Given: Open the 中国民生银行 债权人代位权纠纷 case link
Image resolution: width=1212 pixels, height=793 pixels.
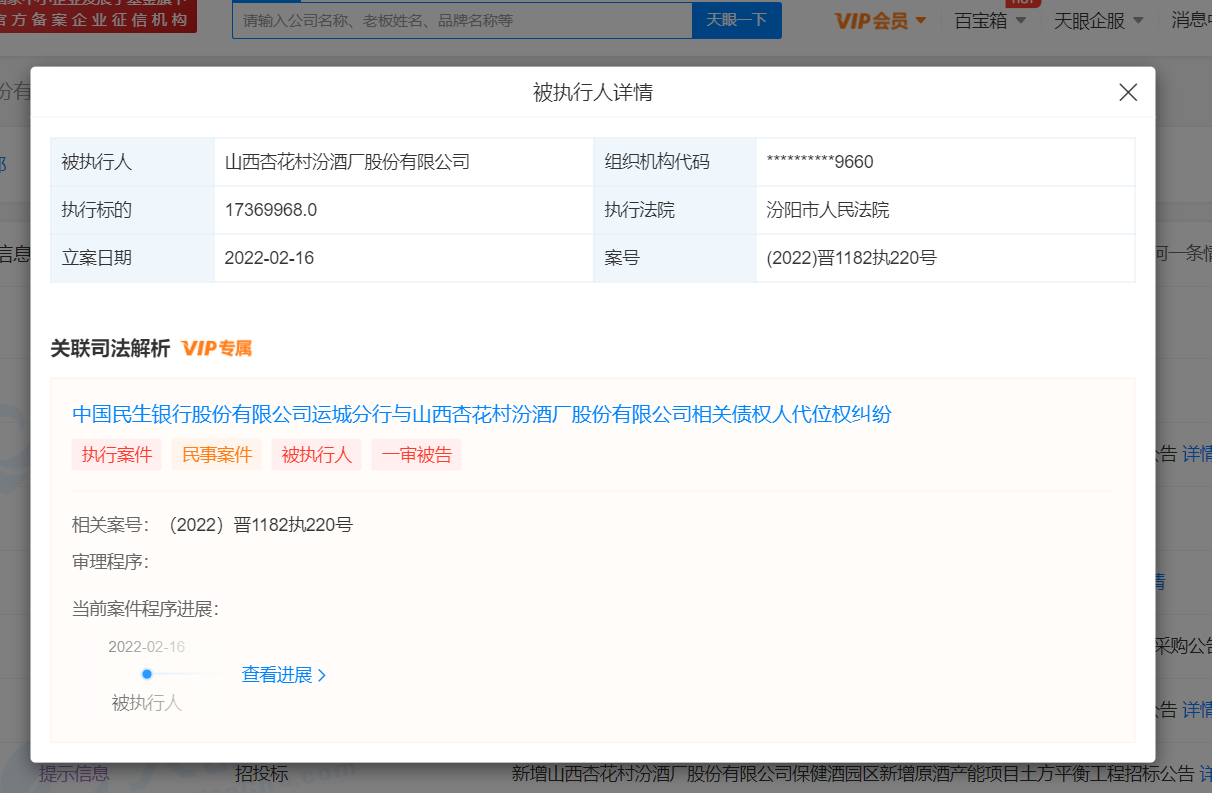Looking at the screenshot, I should point(481,414).
